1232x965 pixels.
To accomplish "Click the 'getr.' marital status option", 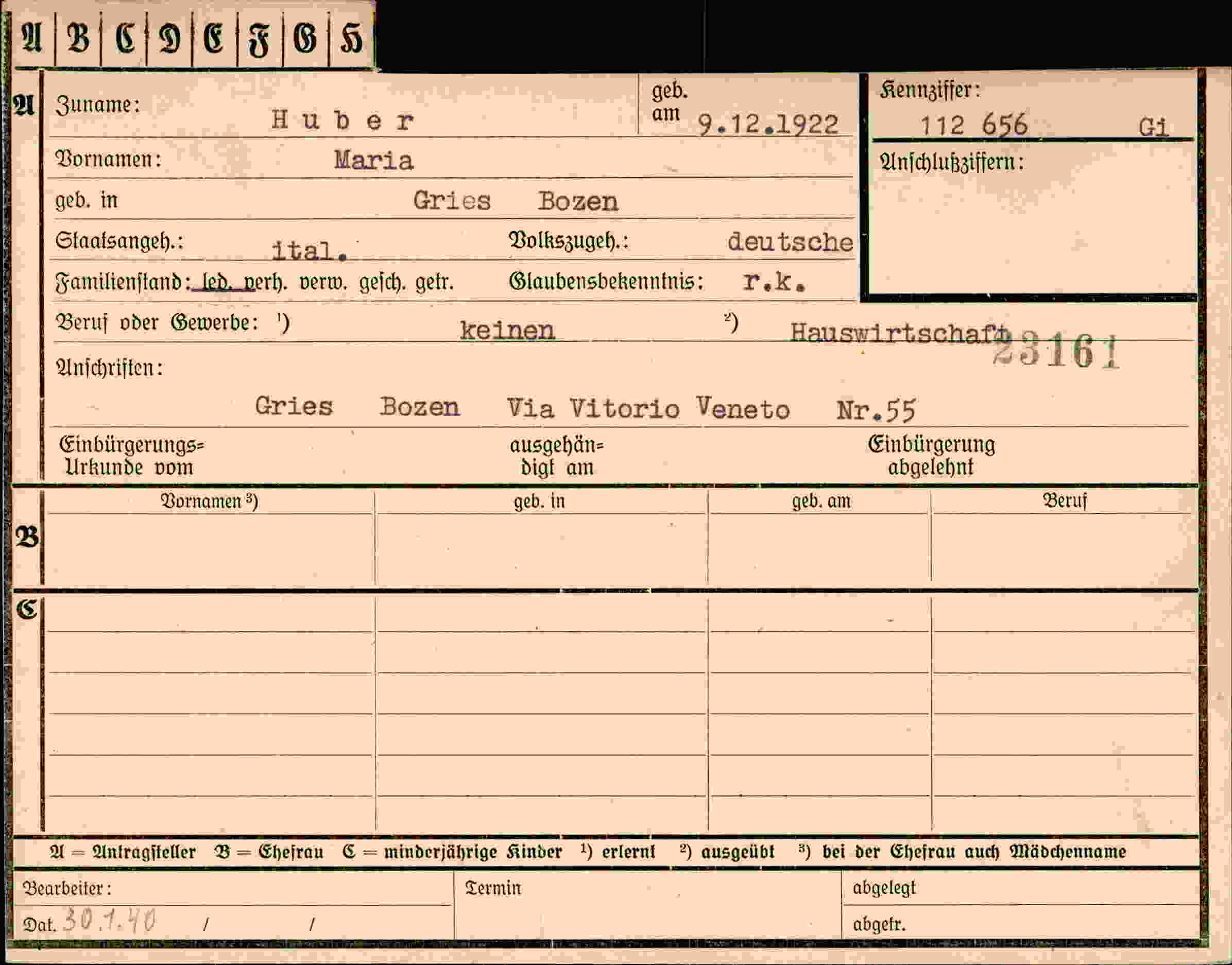I will click(x=435, y=282).
